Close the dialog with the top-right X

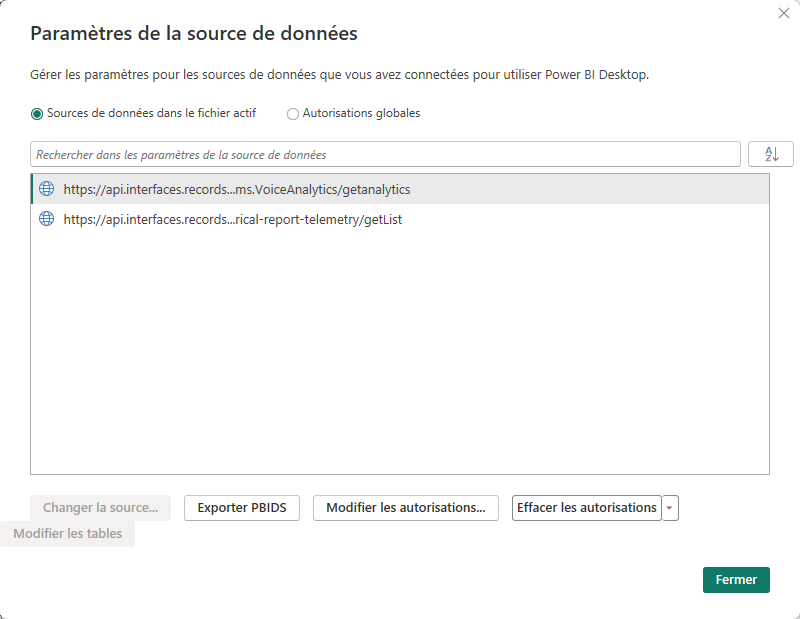(x=784, y=13)
